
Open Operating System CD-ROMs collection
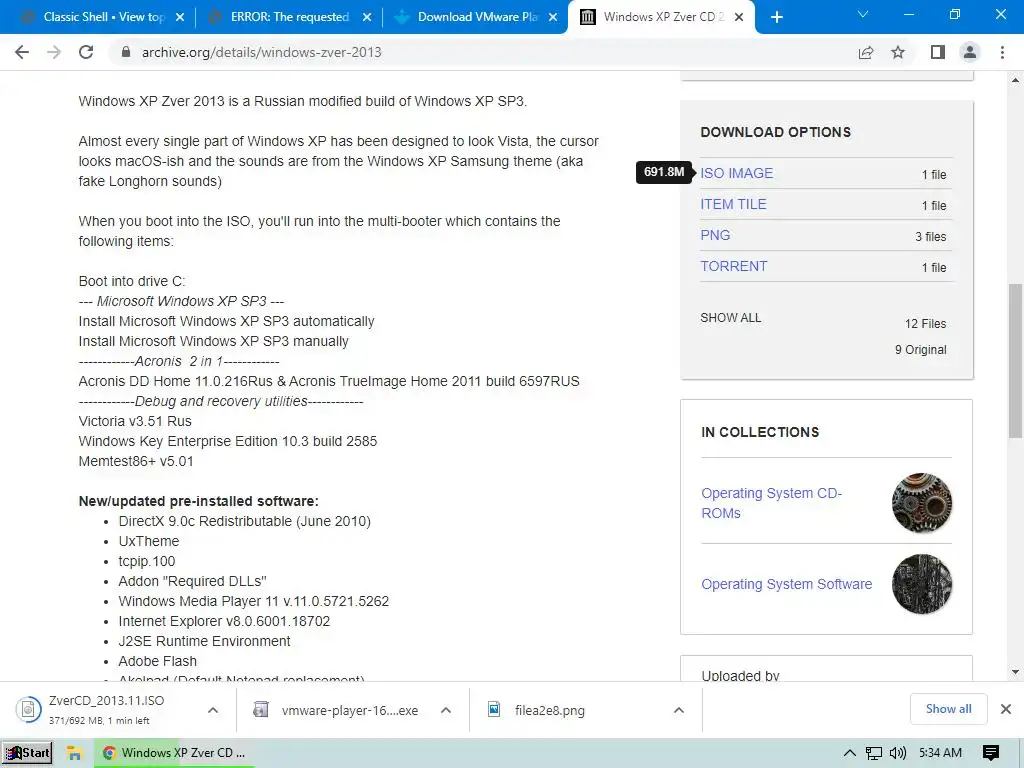tap(771, 503)
